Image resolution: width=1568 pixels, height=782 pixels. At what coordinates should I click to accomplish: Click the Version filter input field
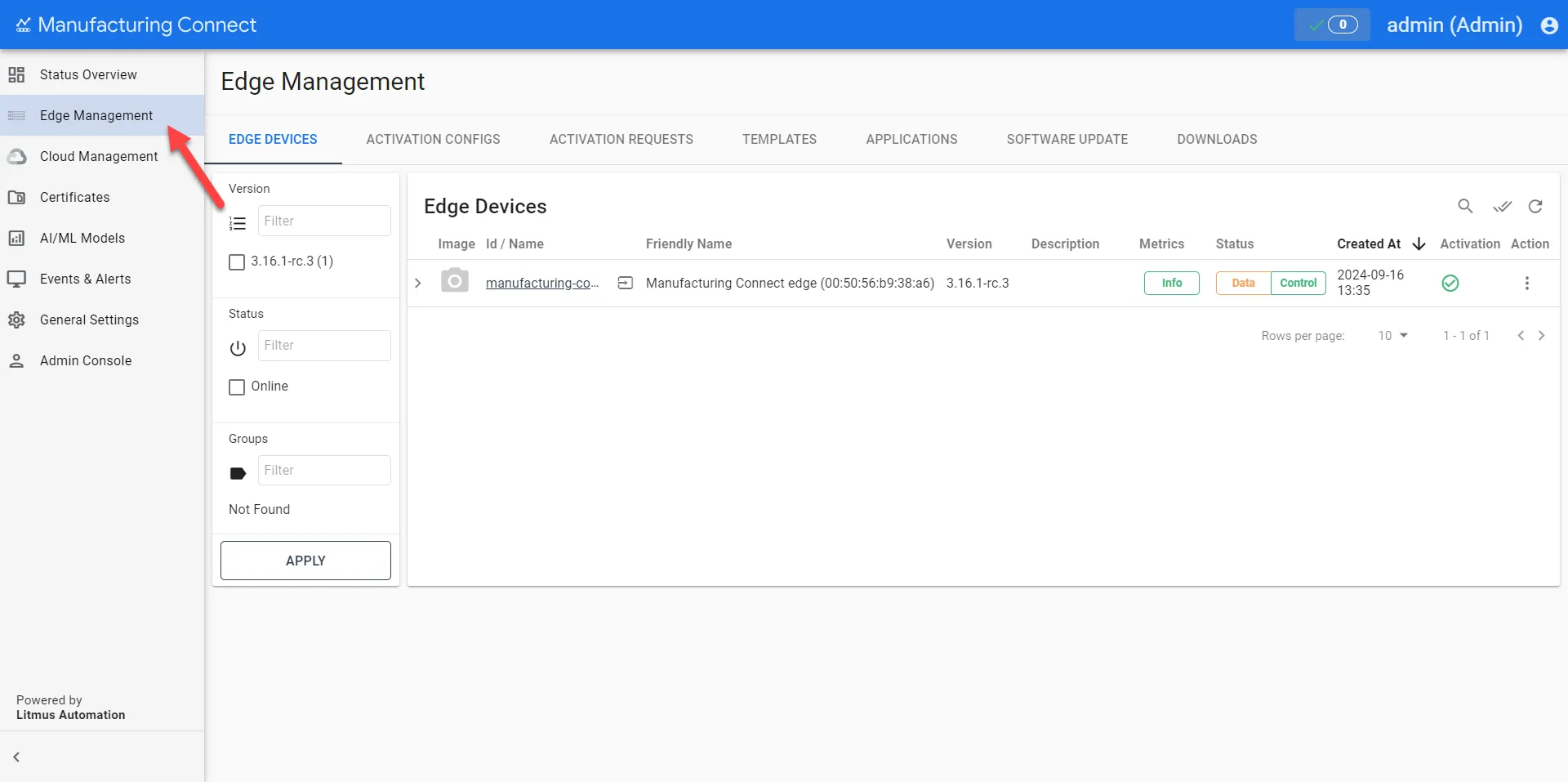coord(324,221)
